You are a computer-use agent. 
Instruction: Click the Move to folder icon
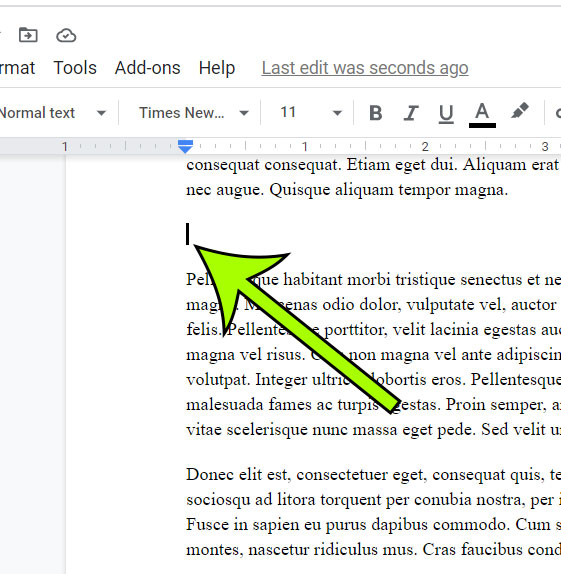tap(28, 35)
